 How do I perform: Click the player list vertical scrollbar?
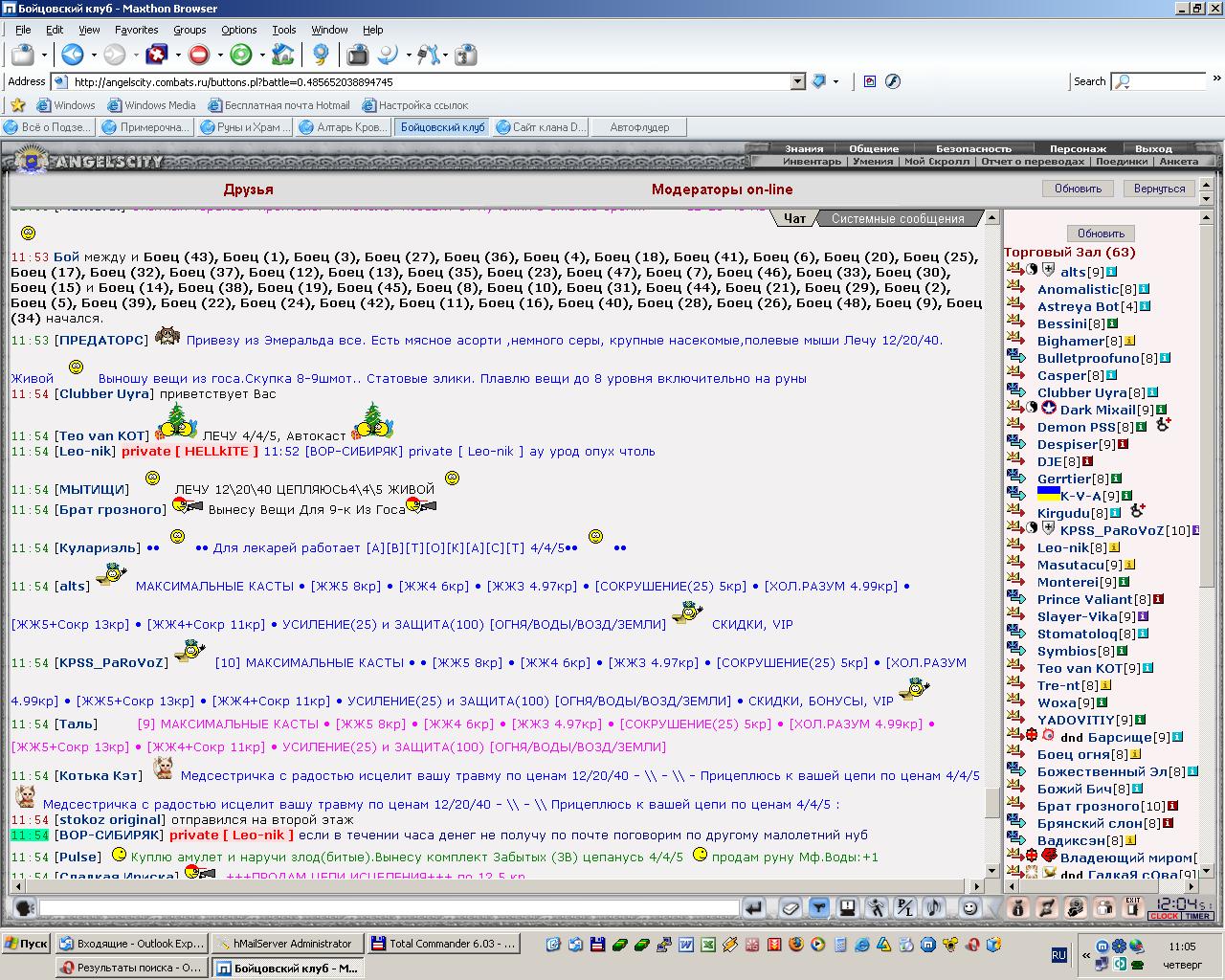point(1207,545)
